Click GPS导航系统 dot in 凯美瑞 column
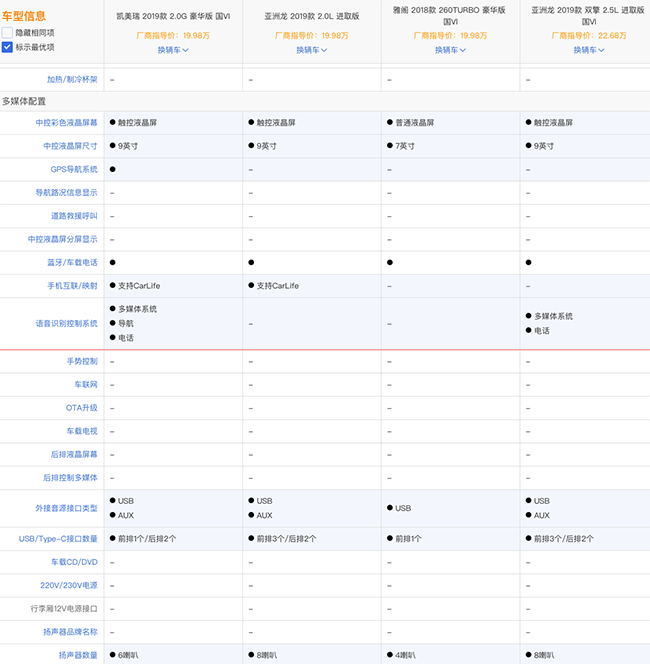Image resolution: width=650 pixels, height=664 pixels. coord(113,169)
